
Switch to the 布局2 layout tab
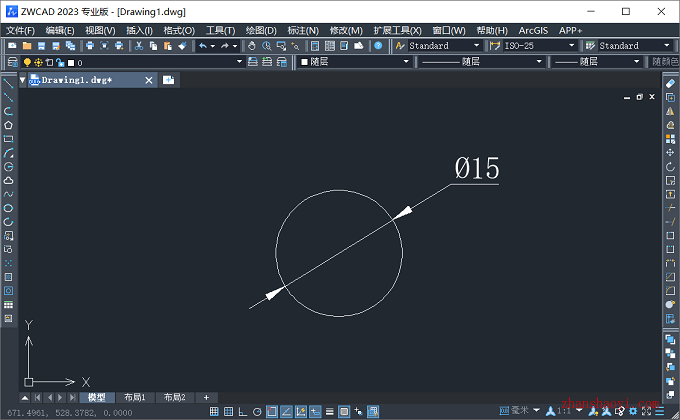coord(174,397)
